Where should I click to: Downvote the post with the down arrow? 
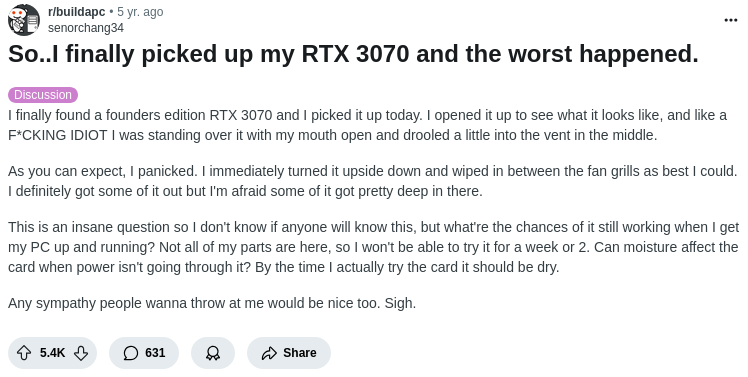[x=81, y=353]
